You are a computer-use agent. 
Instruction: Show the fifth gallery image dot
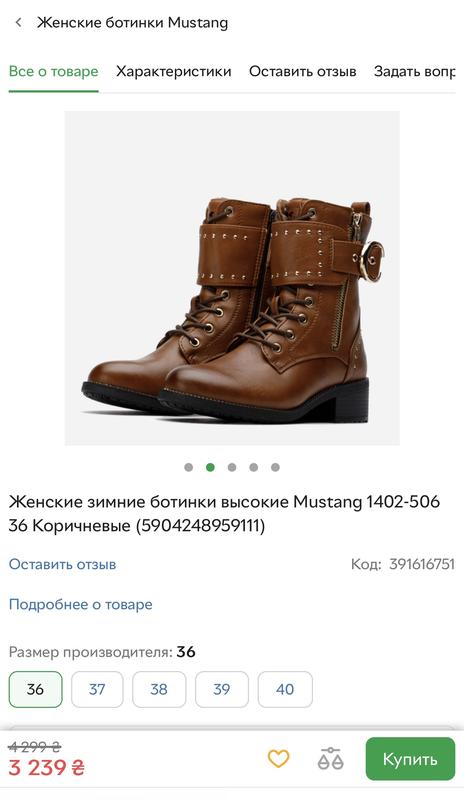[x=275, y=467]
